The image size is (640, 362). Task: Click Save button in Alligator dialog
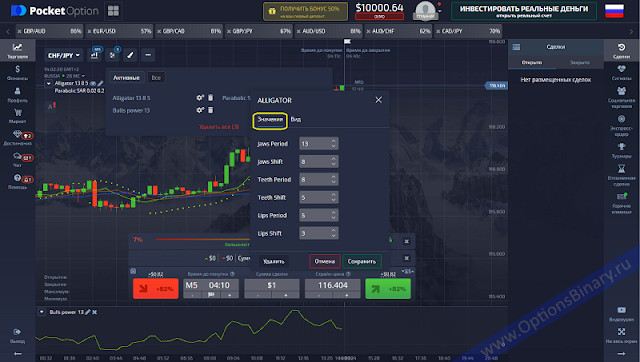pyautogui.click(x=362, y=262)
